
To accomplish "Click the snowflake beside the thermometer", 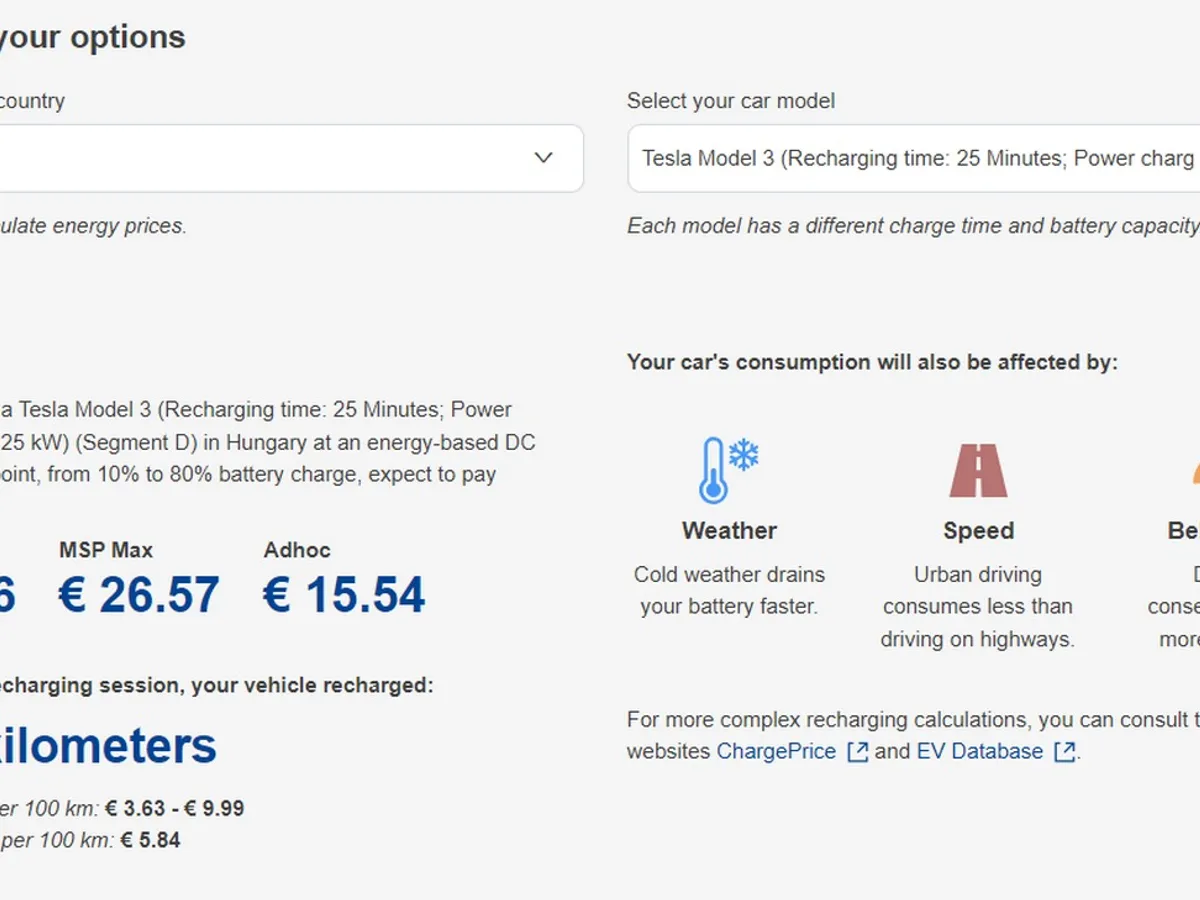I will [743, 456].
